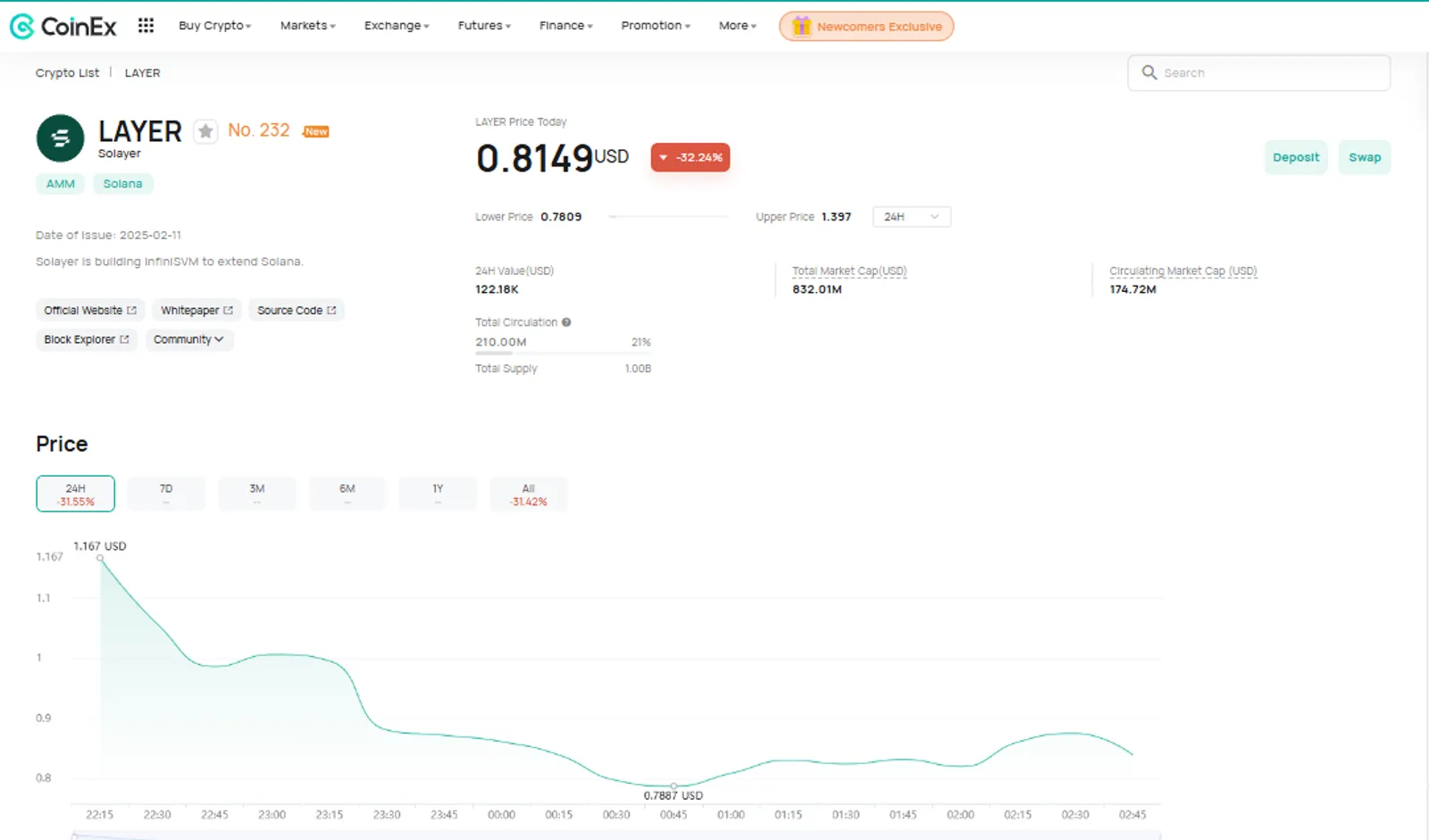Click the 832.01M market cap value
The height and width of the screenshot is (840, 1429).
point(817,289)
